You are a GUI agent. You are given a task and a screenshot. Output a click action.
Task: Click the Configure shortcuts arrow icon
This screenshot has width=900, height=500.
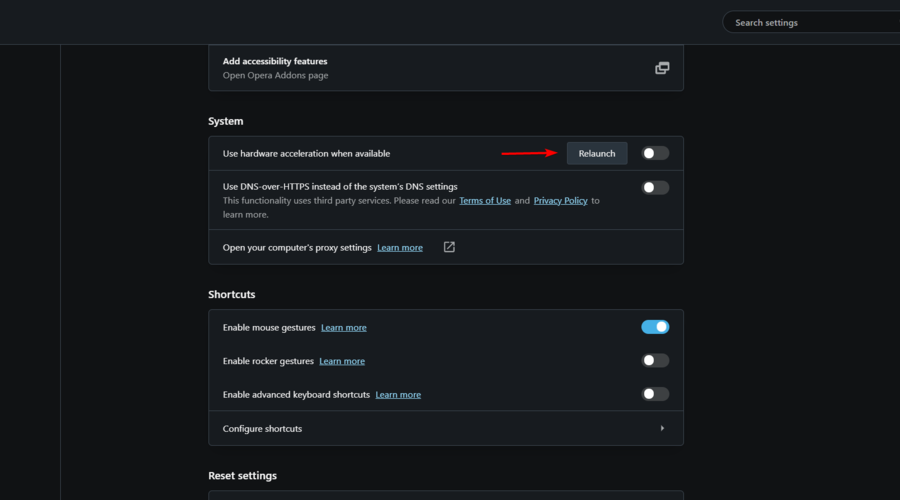(x=662, y=428)
